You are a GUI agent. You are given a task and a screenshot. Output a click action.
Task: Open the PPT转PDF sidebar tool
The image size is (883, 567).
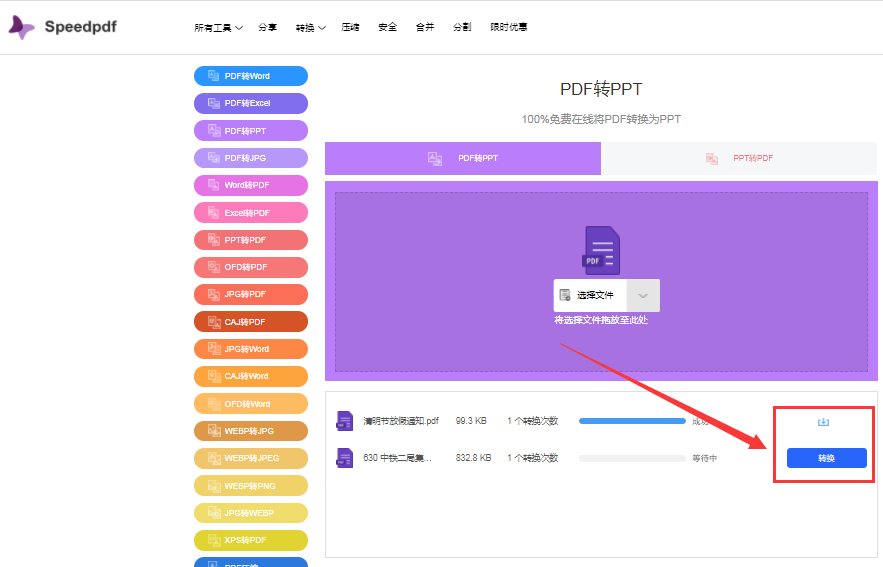(251, 240)
